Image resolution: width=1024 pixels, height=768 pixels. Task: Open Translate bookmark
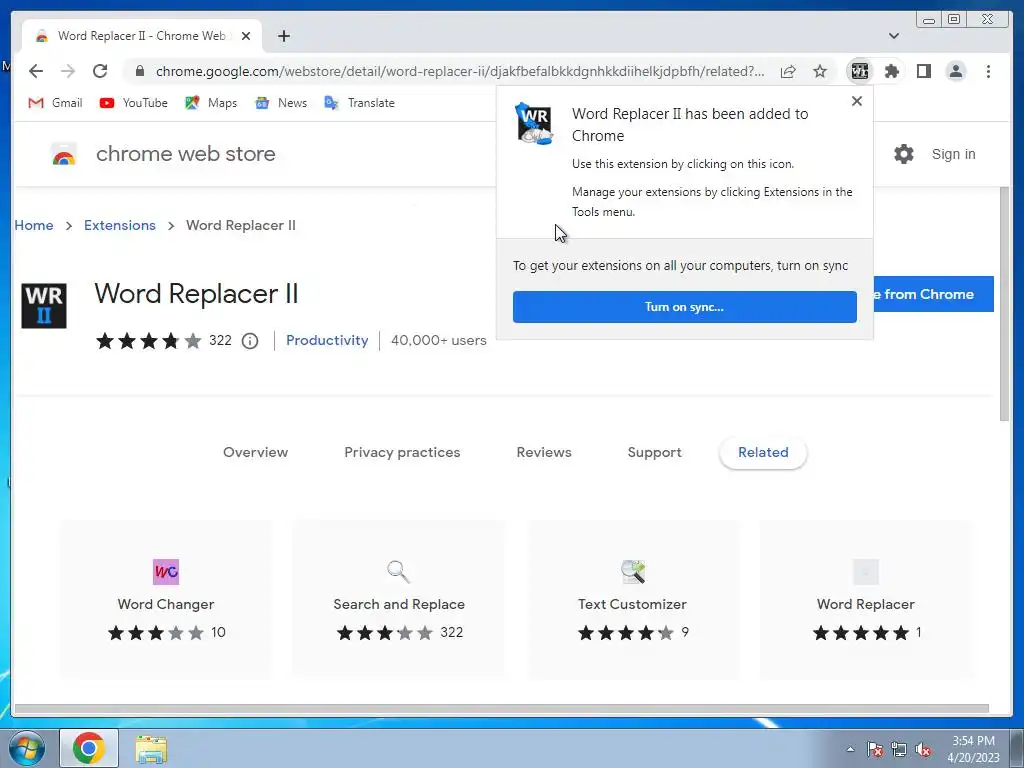pos(360,103)
